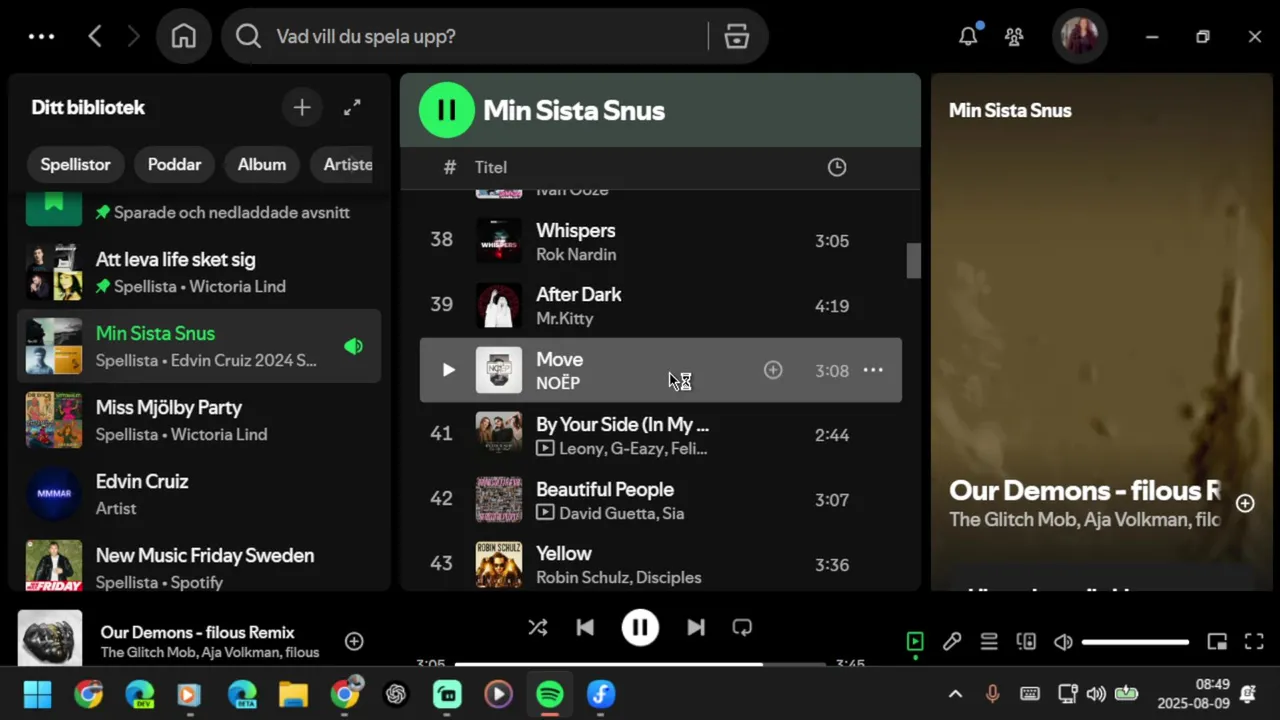Select the Poddar filter chip
This screenshot has width=1280, height=720.
pos(174,164)
